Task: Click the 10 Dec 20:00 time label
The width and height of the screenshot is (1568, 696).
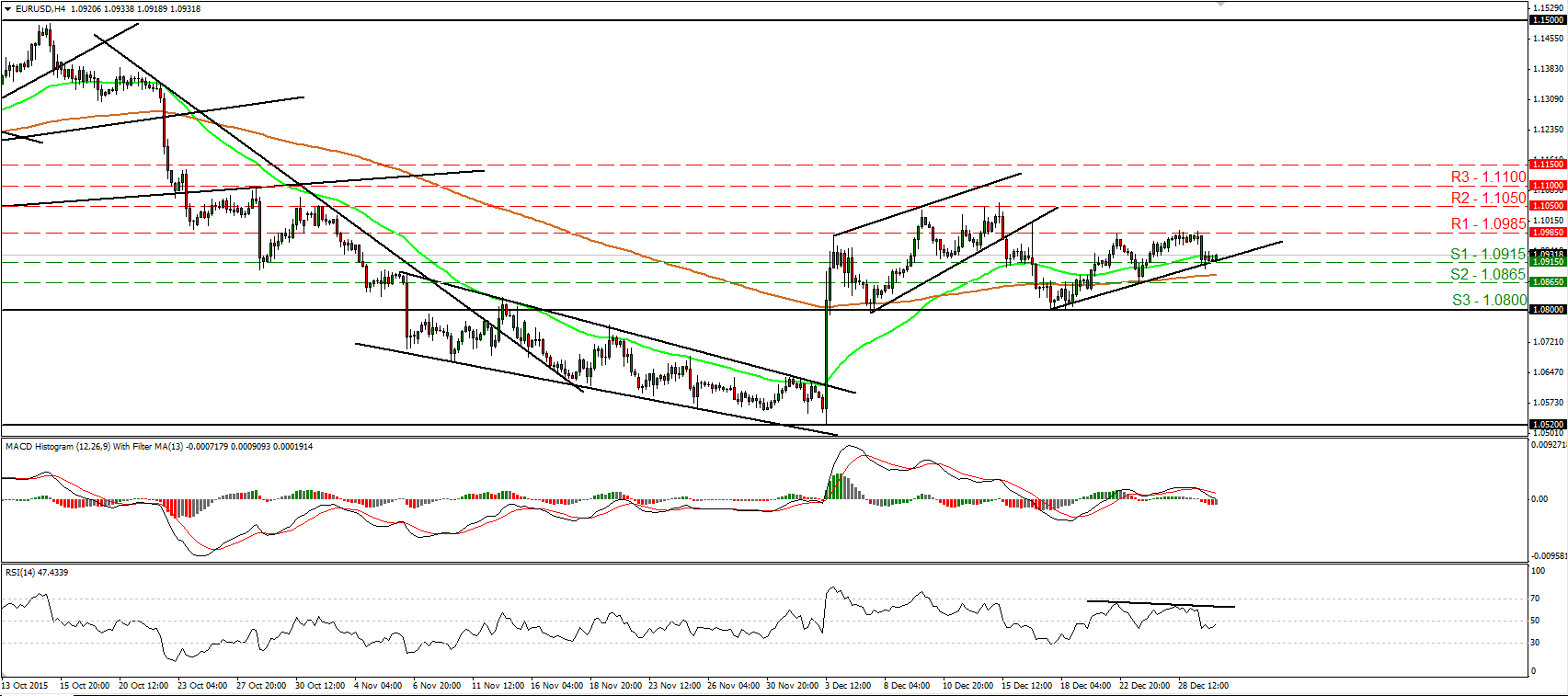Action: [x=967, y=685]
